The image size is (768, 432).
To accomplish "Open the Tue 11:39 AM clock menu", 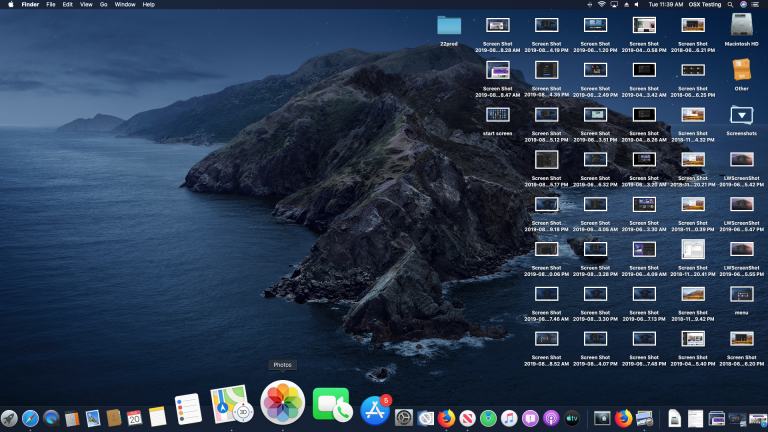I will [x=666, y=4].
